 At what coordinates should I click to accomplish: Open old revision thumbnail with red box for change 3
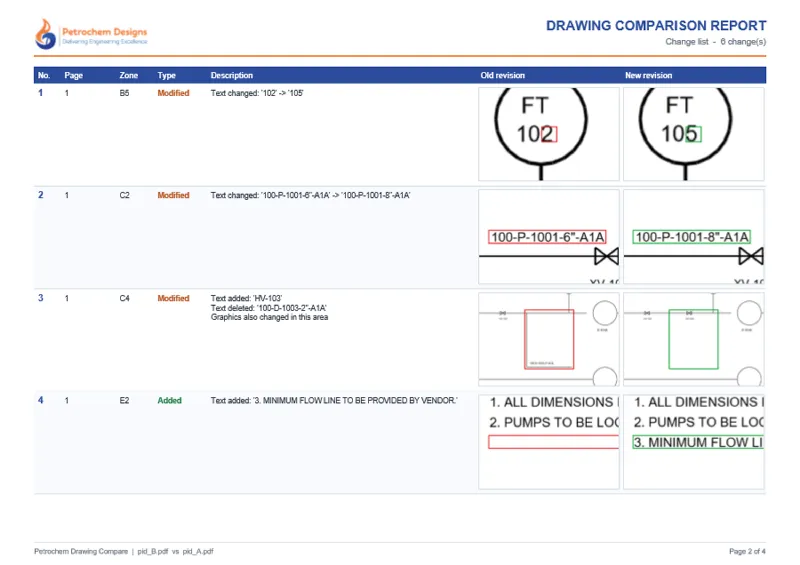[549, 339]
